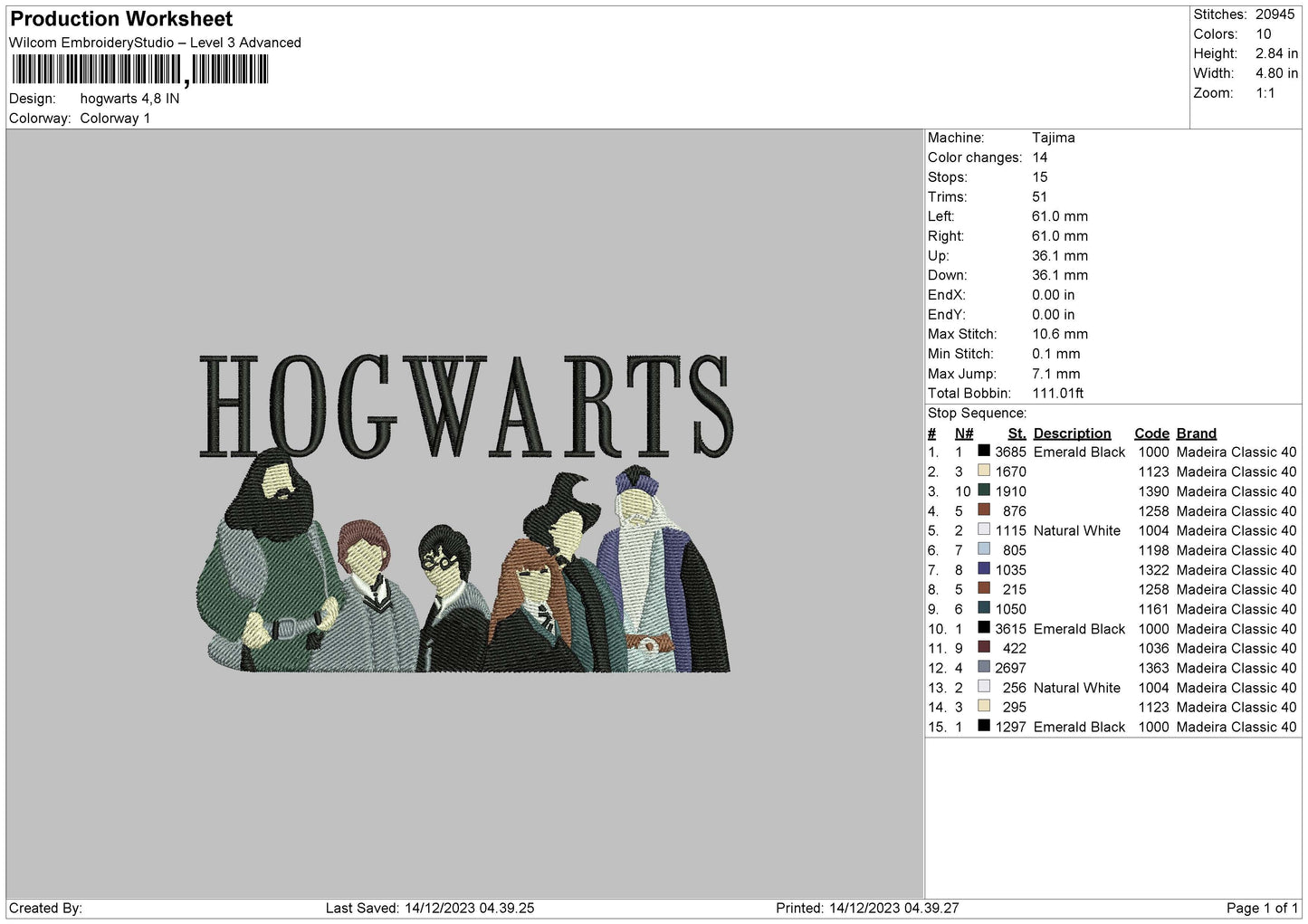Select the Code column header

1151,433
